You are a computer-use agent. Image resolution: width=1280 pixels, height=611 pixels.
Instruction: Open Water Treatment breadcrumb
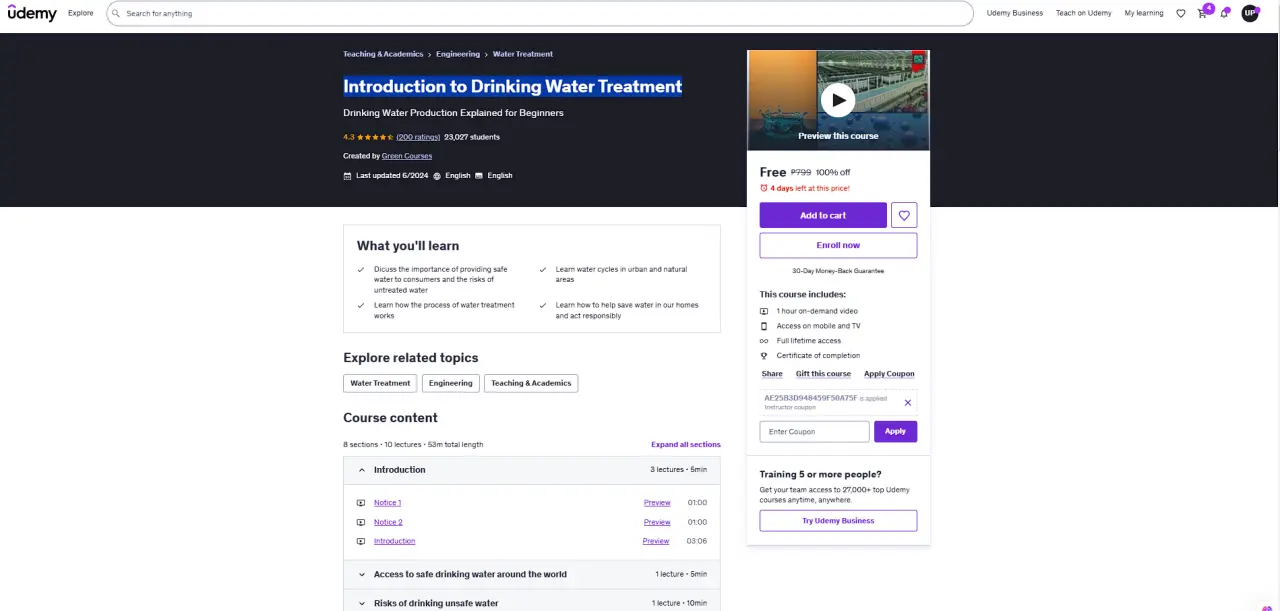(x=523, y=54)
